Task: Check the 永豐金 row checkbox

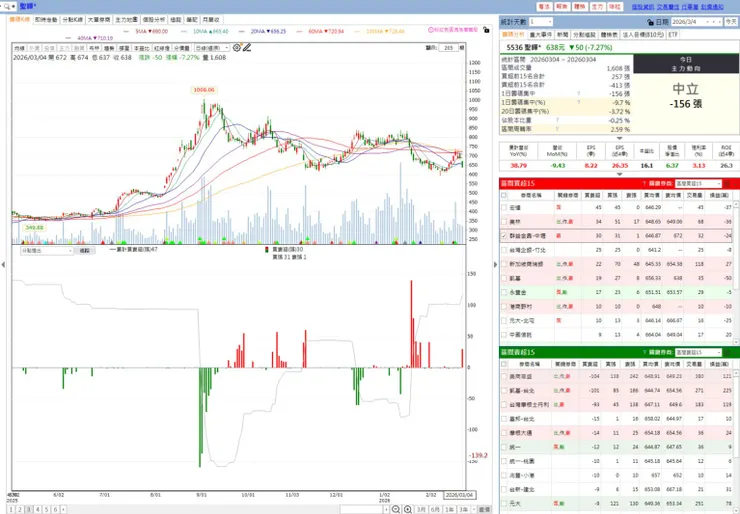Action: click(504, 292)
